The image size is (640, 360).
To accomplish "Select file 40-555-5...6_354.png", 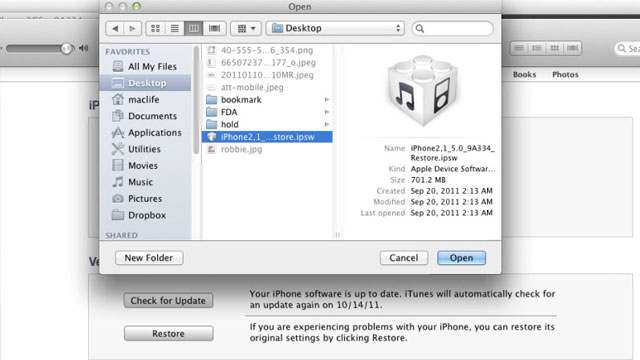I will pos(267,50).
